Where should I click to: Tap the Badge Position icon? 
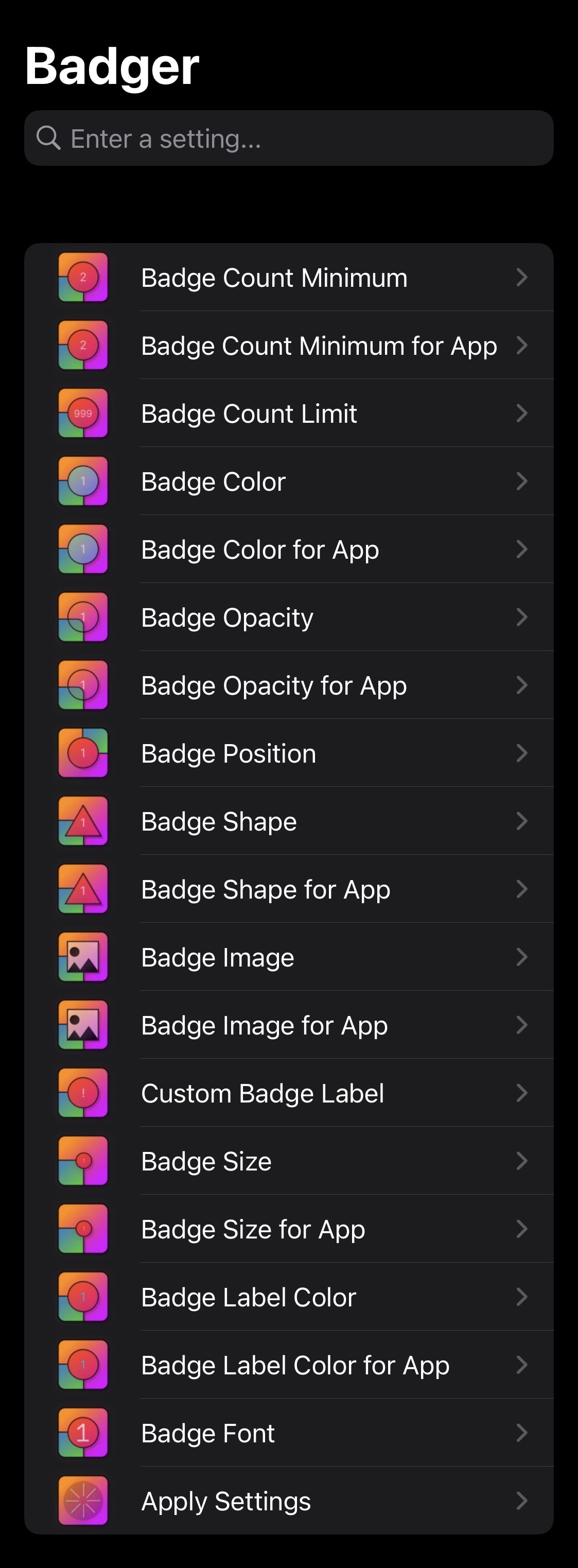(x=83, y=753)
